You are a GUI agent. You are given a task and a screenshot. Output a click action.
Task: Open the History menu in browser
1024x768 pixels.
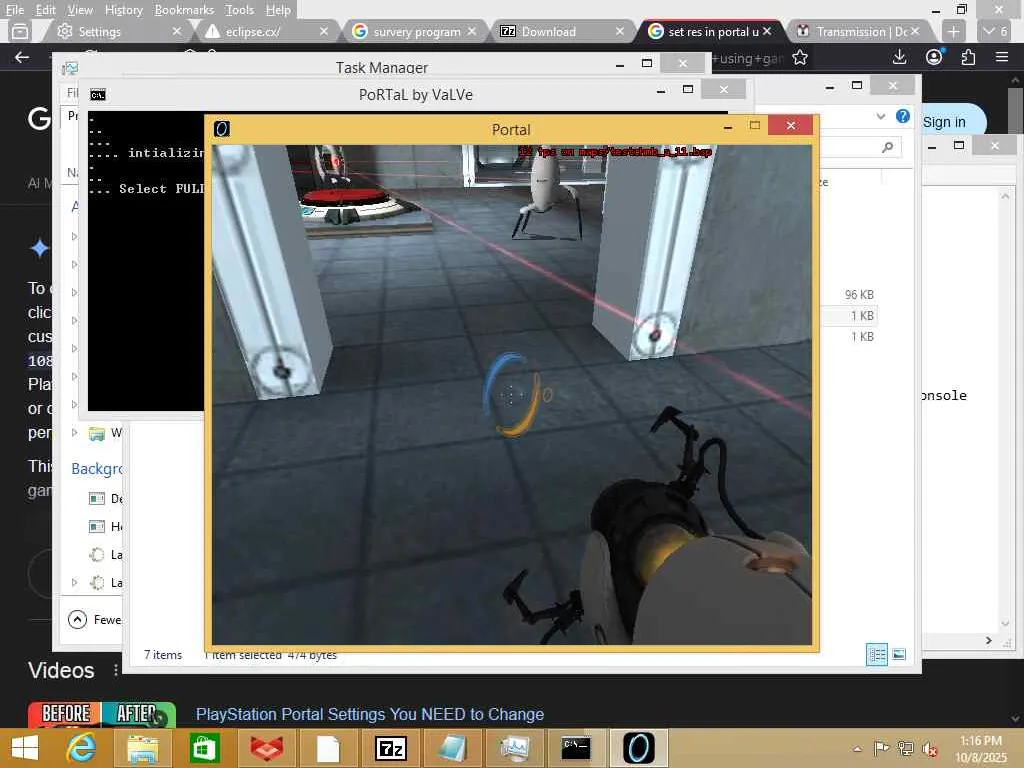(x=123, y=10)
